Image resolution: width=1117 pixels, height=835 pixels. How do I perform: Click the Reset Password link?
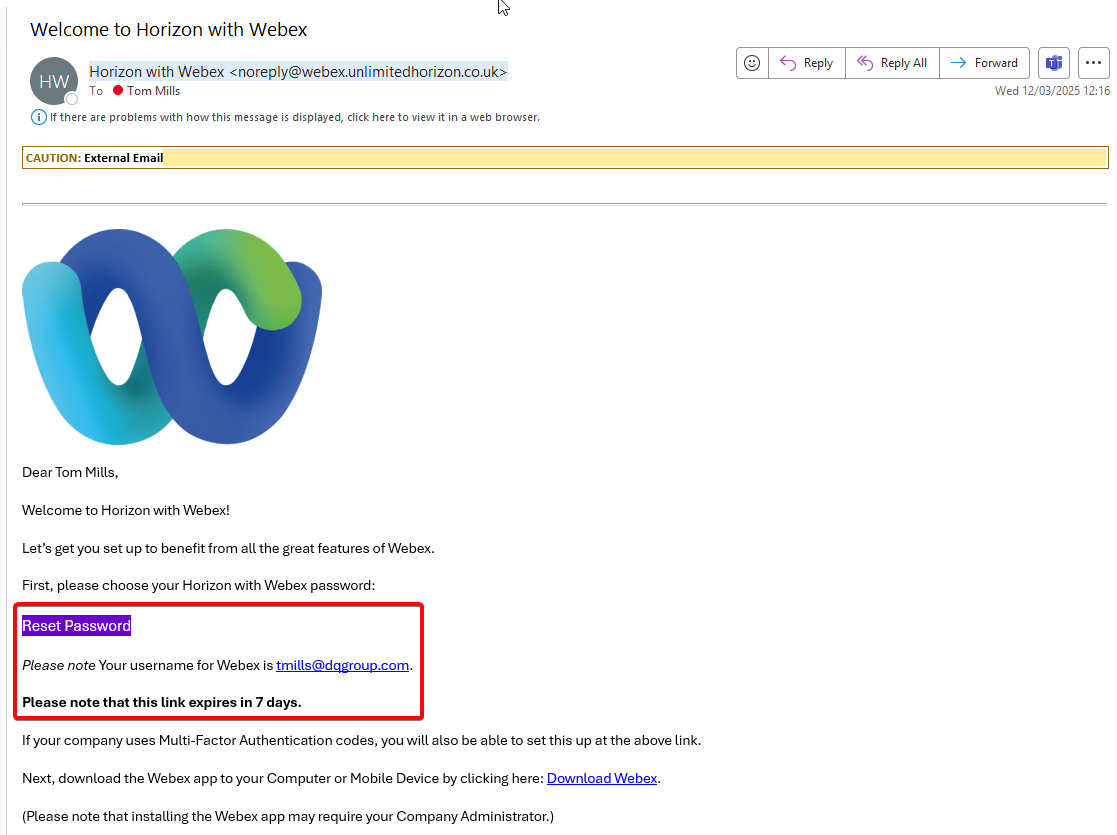76,626
